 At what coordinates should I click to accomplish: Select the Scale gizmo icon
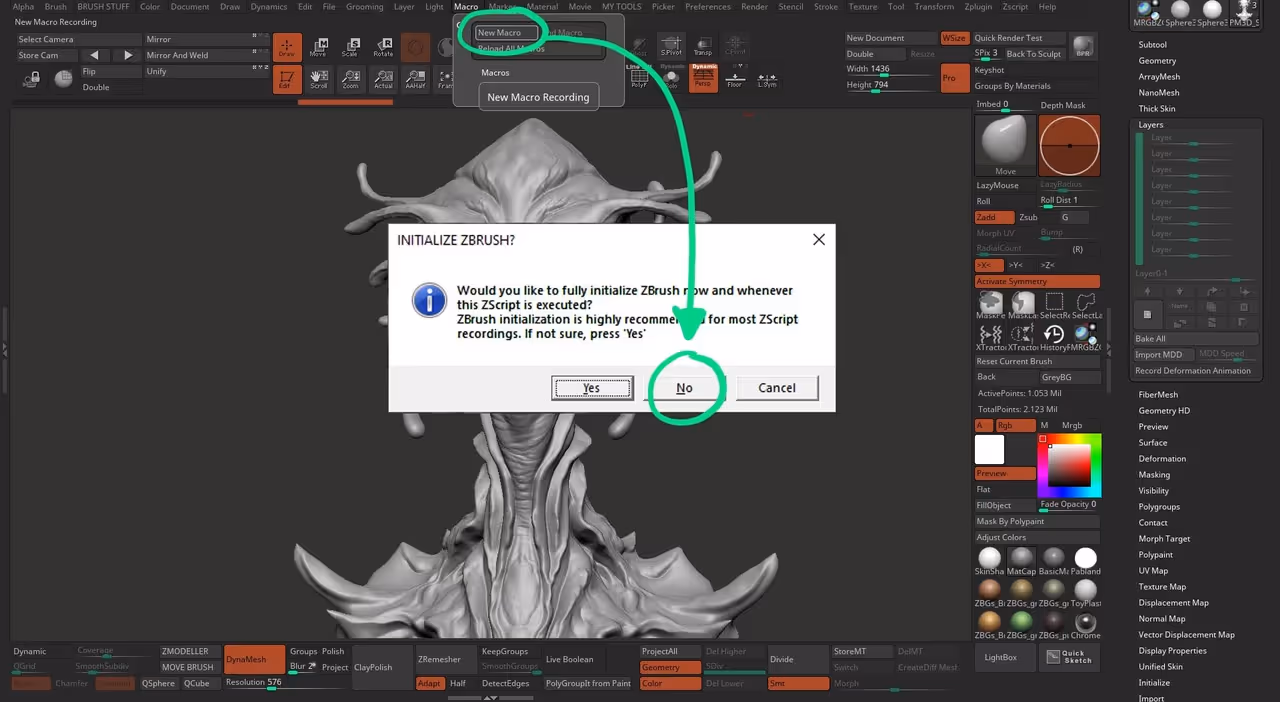[350, 47]
